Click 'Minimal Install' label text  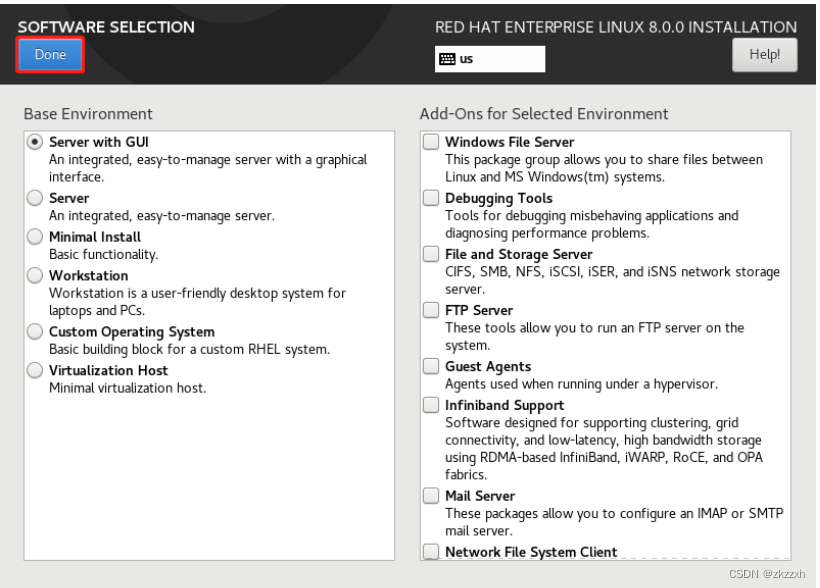pyautogui.click(x=95, y=236)
